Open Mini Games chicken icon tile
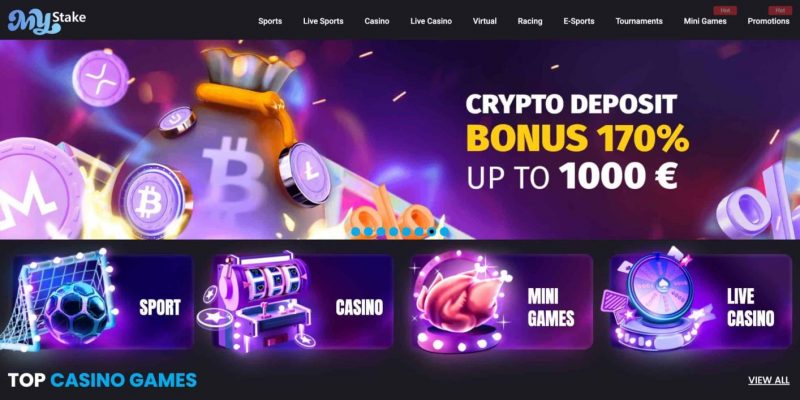Image resolution: width=800 pixels, height=400 pixels. [462, 302]
